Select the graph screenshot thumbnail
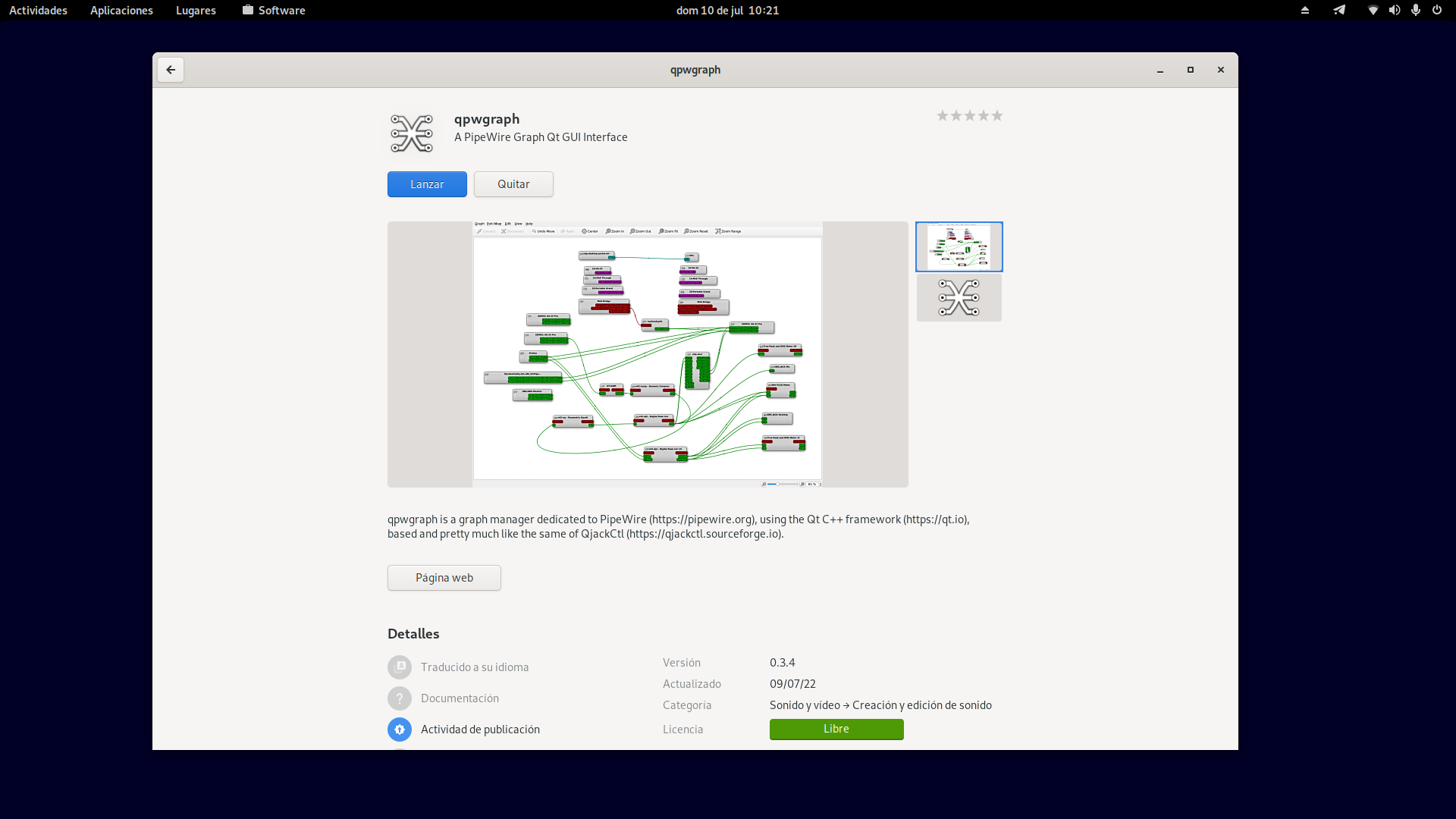Image resolution: width=1456 pixels, height=819 pixels. (x=959, y=246)
